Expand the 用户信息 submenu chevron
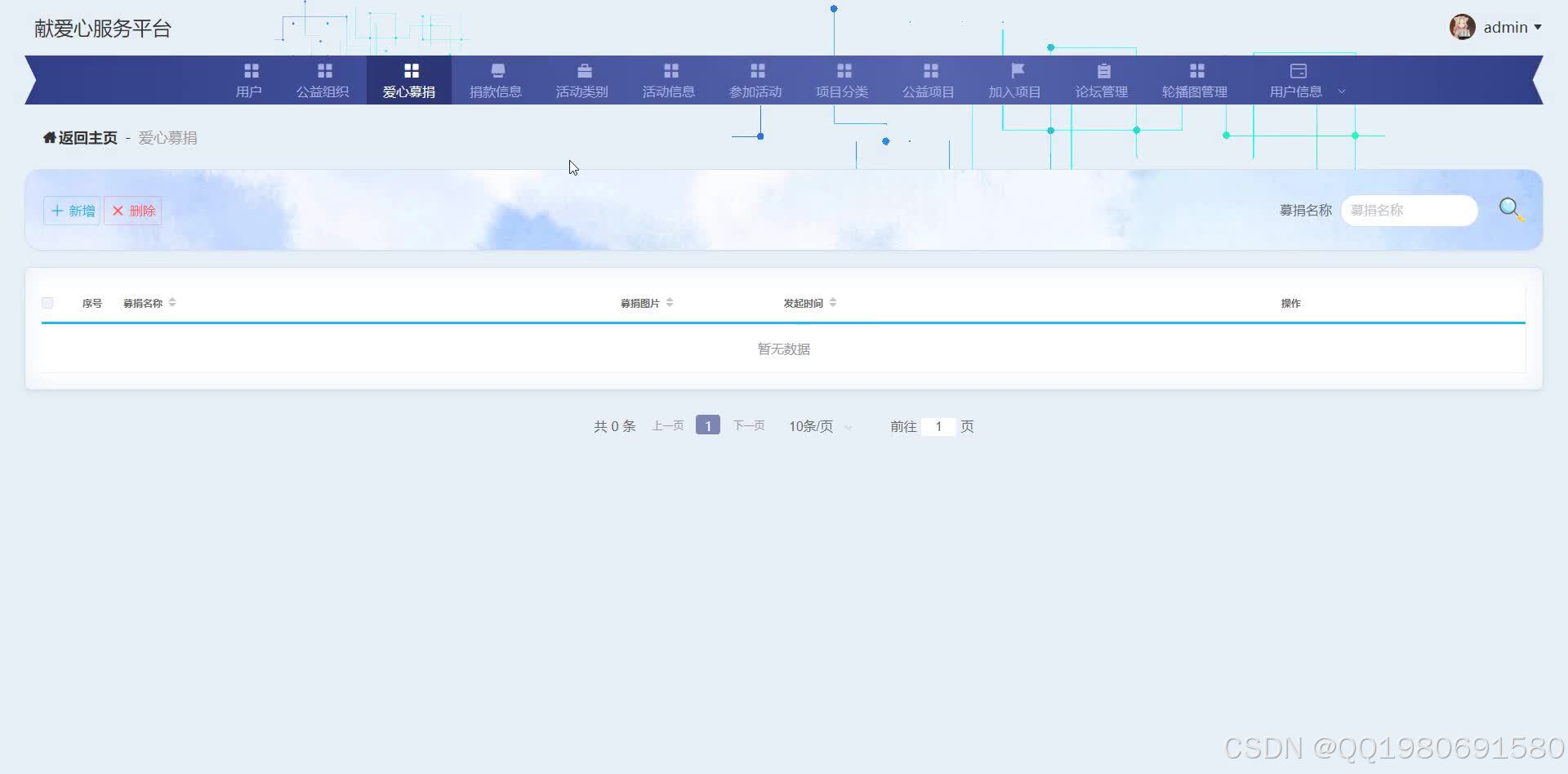The image size is (1568, 774). 1342,91
